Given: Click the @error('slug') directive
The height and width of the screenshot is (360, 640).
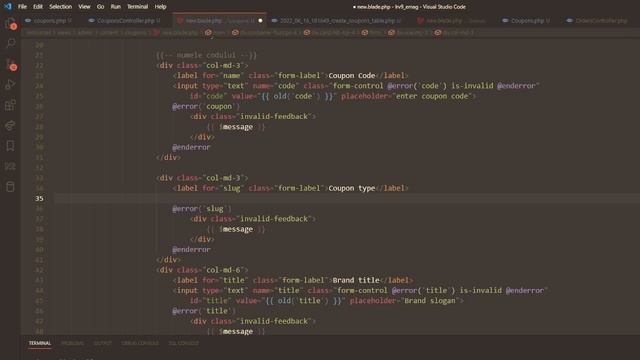Looking at the screenshot, I should pyautogui.click(x=202, y=209).
